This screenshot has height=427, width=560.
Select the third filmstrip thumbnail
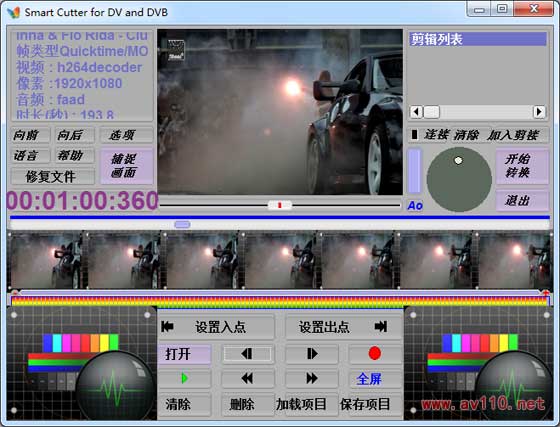[x=202, y=260]
